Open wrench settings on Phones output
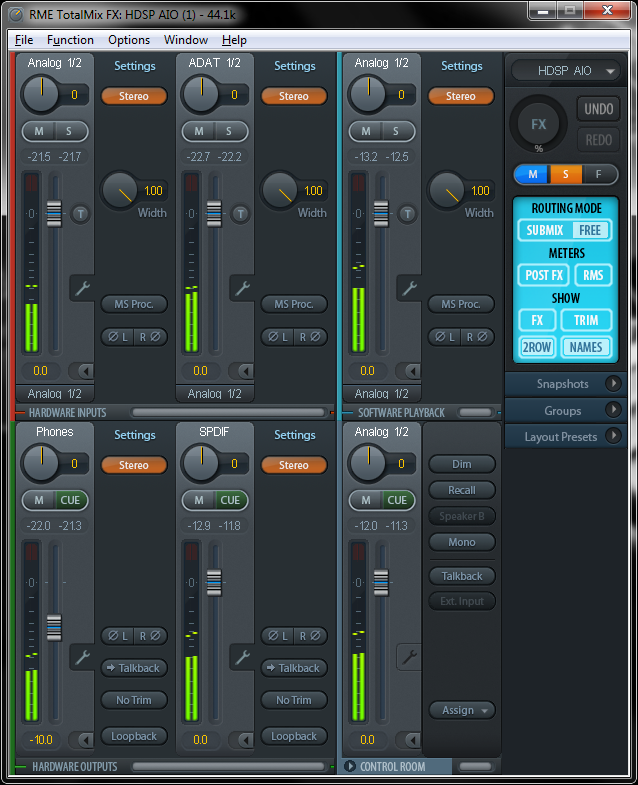638x785 pixels. [82, 657]
